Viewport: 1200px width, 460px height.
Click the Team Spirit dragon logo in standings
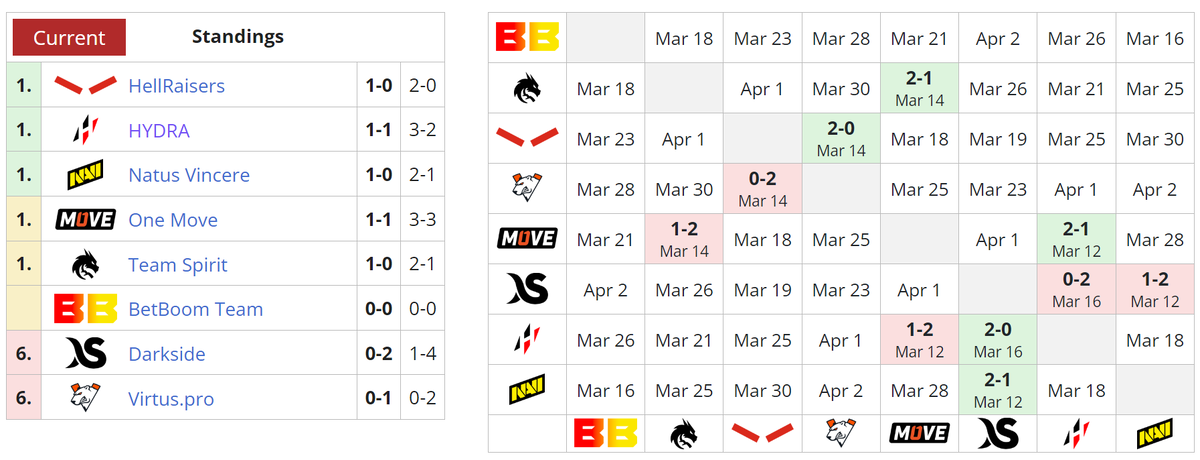coord(85,265)
